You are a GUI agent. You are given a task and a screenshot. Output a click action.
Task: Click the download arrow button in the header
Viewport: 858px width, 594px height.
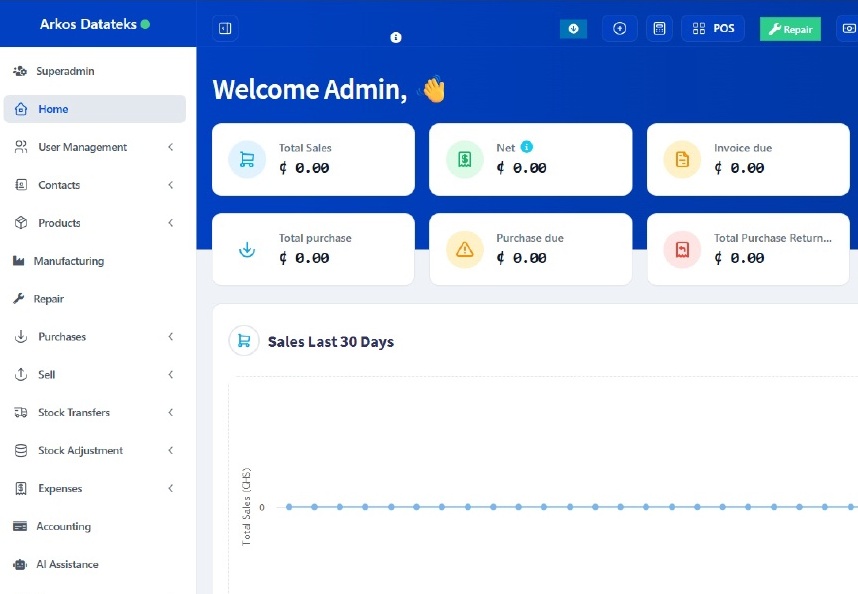click(x=573, y=28)
